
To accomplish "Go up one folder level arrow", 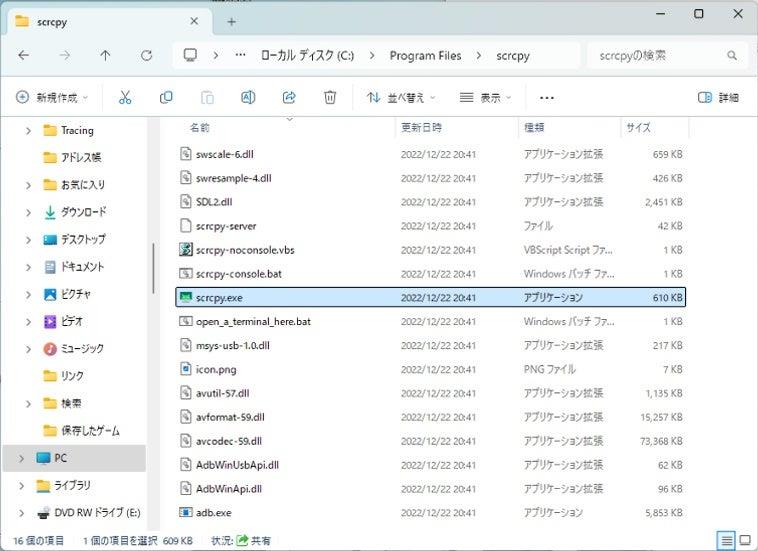I will pyautogui.click(x=105, y=56).
